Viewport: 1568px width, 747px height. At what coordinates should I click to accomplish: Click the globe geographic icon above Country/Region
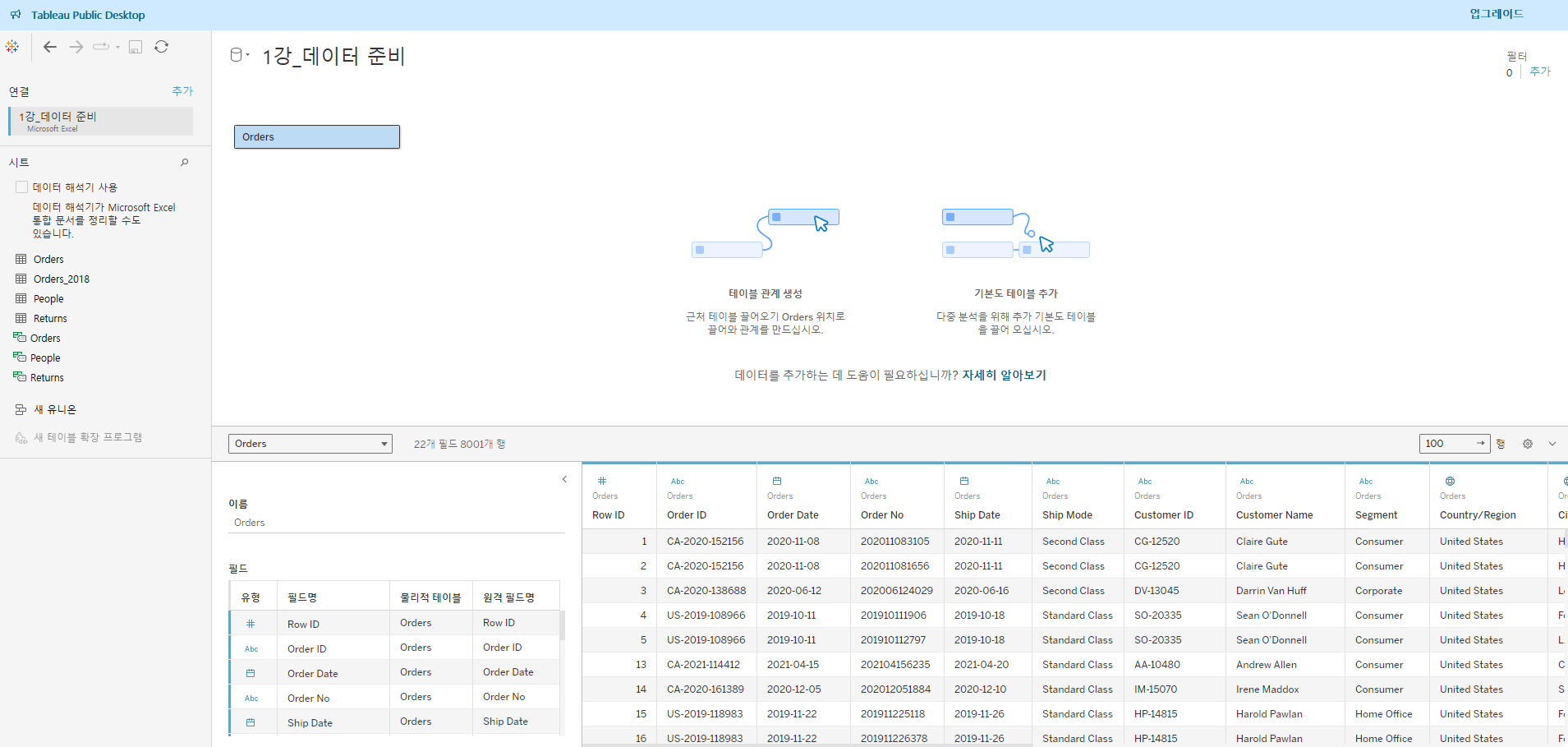point(1451,481)
